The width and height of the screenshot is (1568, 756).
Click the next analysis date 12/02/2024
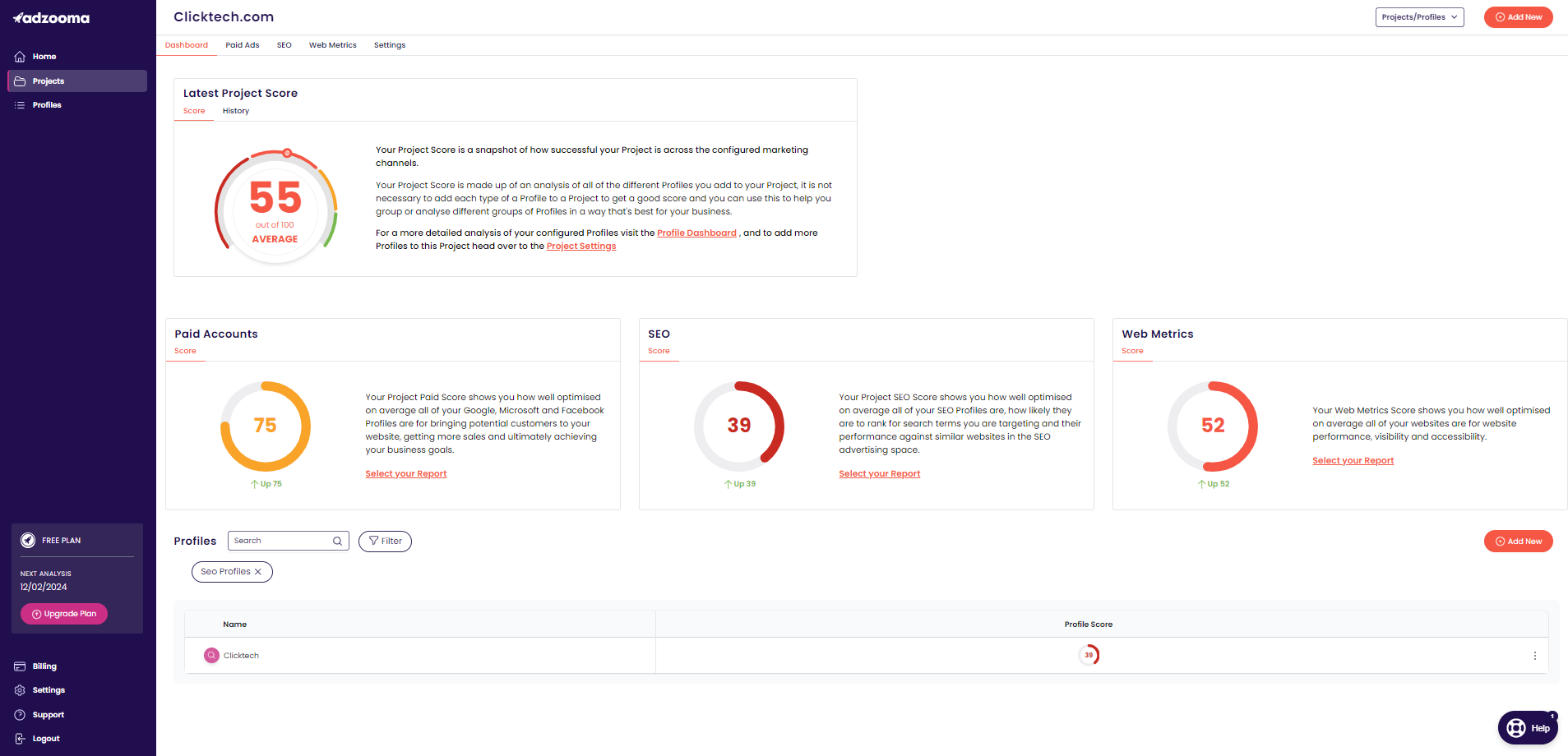click(44, 588)
